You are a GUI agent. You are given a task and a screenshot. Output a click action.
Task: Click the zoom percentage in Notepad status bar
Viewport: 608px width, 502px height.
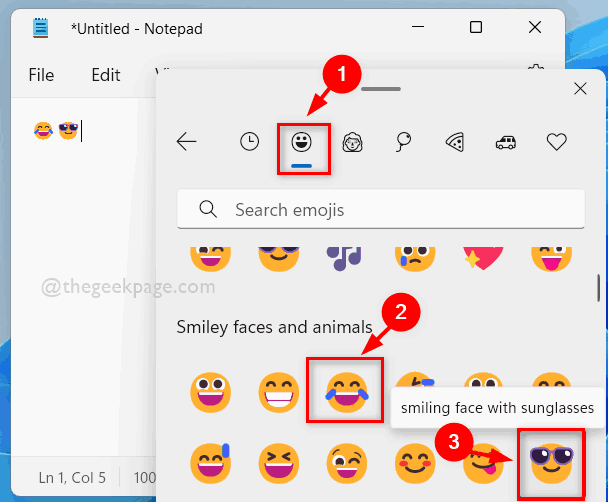(145, 478)
